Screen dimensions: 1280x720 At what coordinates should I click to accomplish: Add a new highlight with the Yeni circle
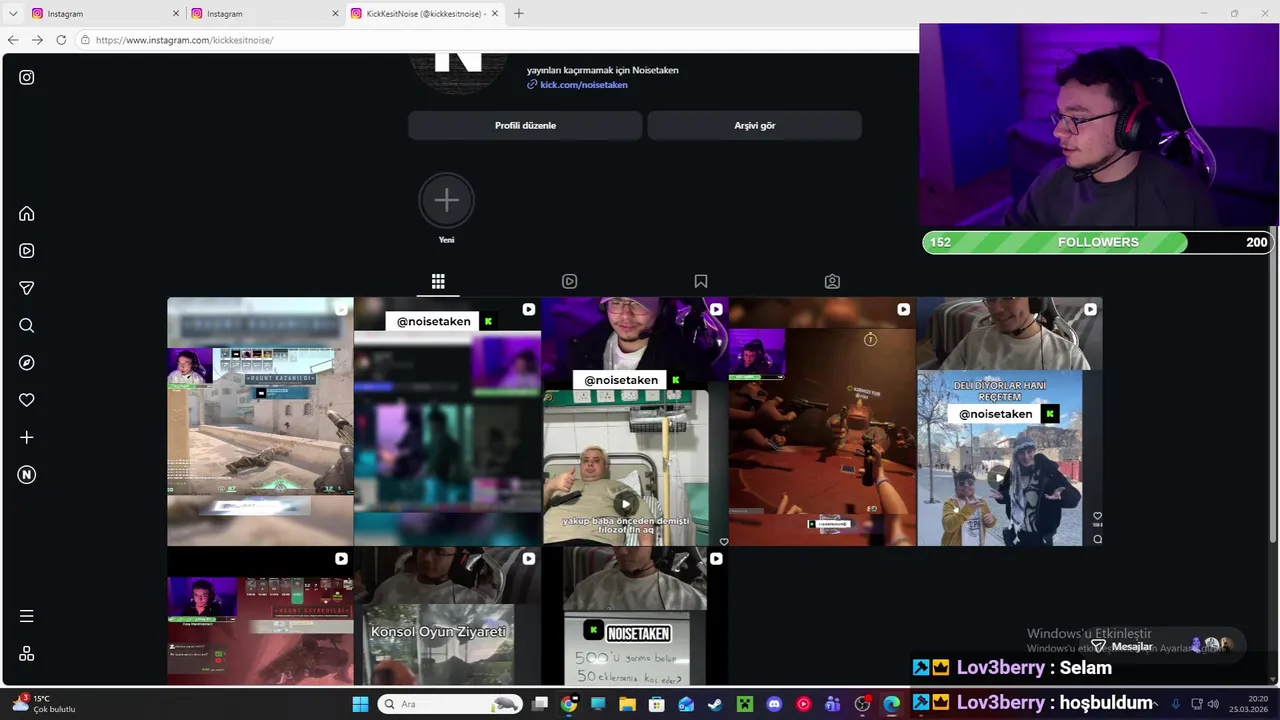(x=446, y=200)
